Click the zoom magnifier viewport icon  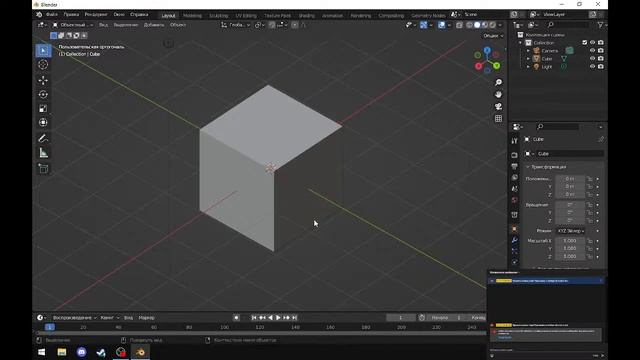click(x=498, y=82)
